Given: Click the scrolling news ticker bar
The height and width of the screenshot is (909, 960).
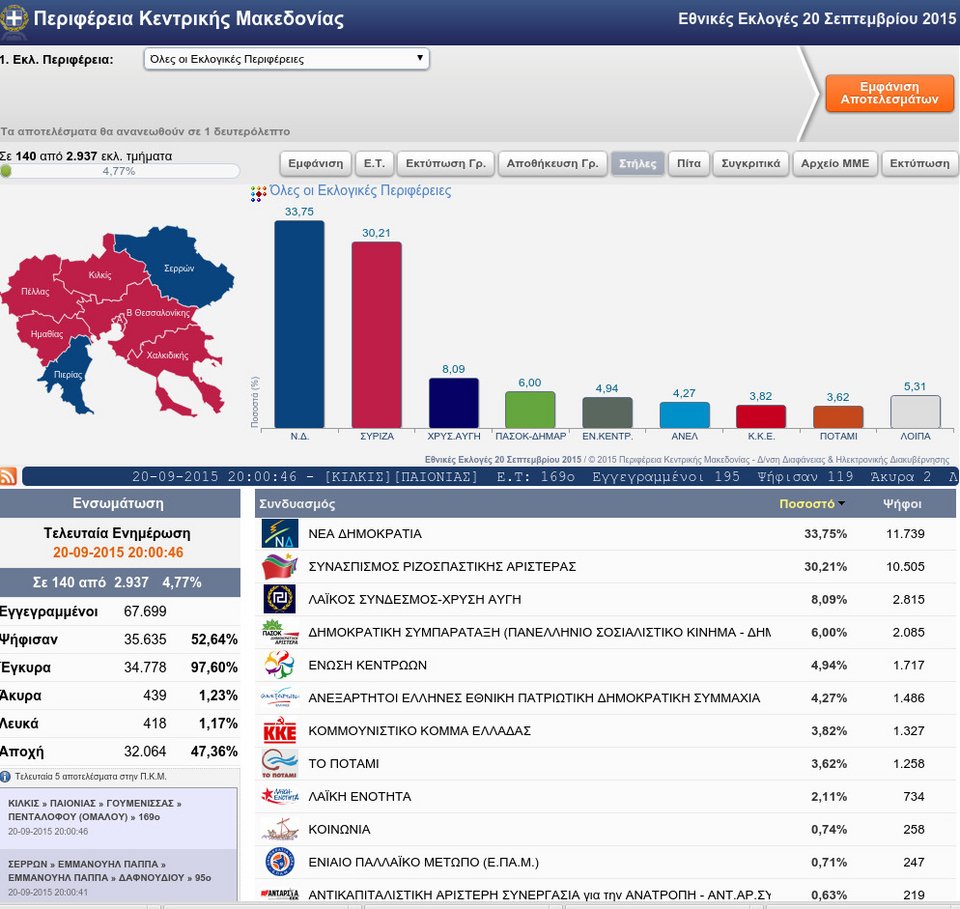Looking at the screenshot, I should [490, 476].
